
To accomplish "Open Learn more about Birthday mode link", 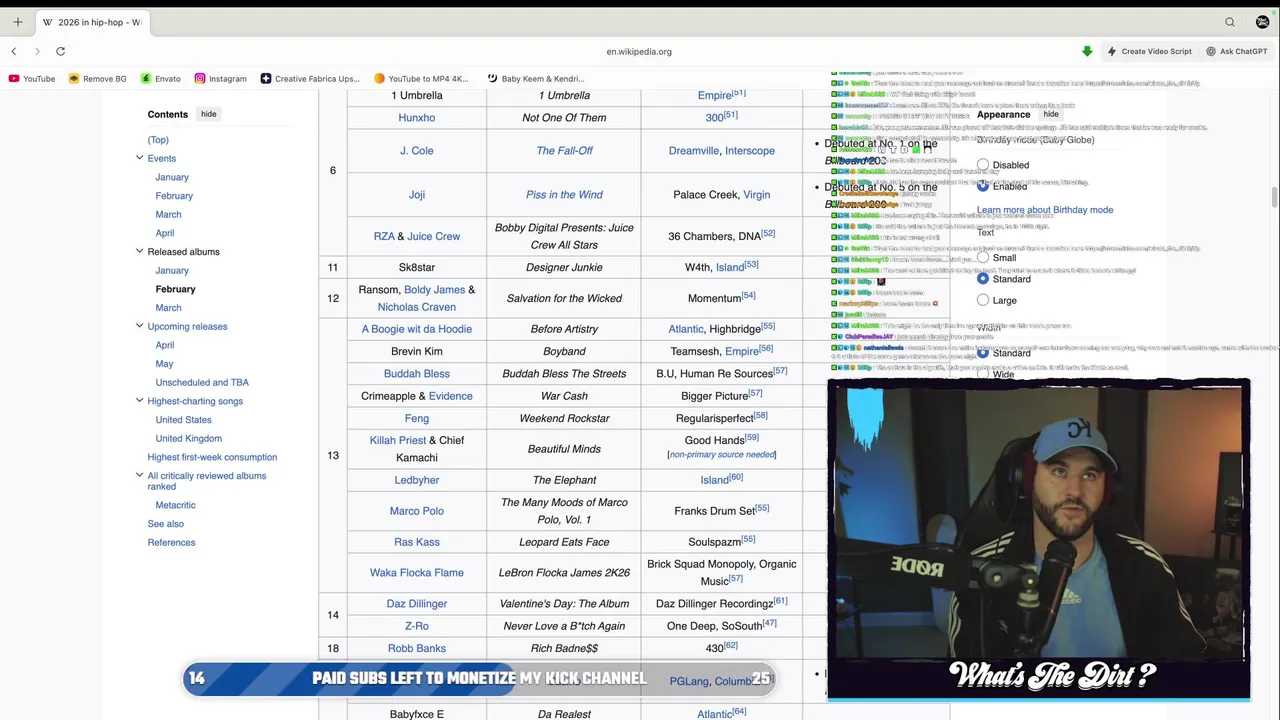I will pyautogui.click(x=1045, y=210).
